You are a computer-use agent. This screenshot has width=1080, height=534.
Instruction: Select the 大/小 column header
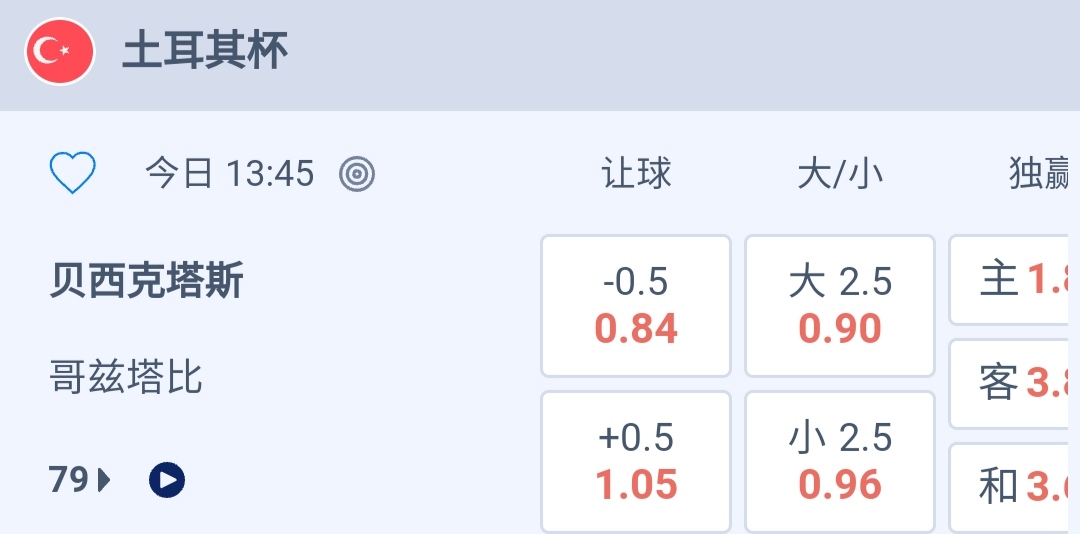[840, 174]
